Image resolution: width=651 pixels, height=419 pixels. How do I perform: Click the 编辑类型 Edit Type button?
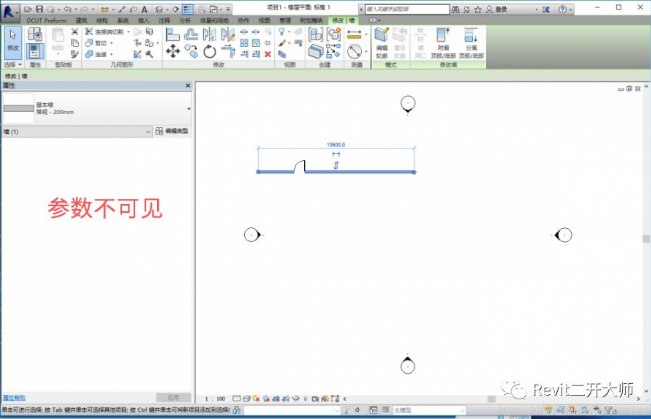tap(172, 131)
